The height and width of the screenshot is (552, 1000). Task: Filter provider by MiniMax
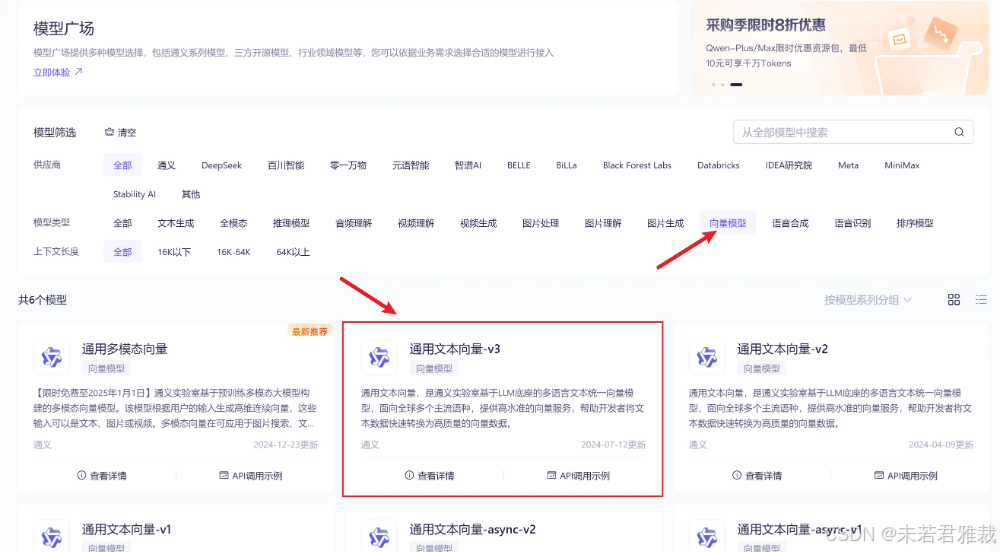point(902,165)
